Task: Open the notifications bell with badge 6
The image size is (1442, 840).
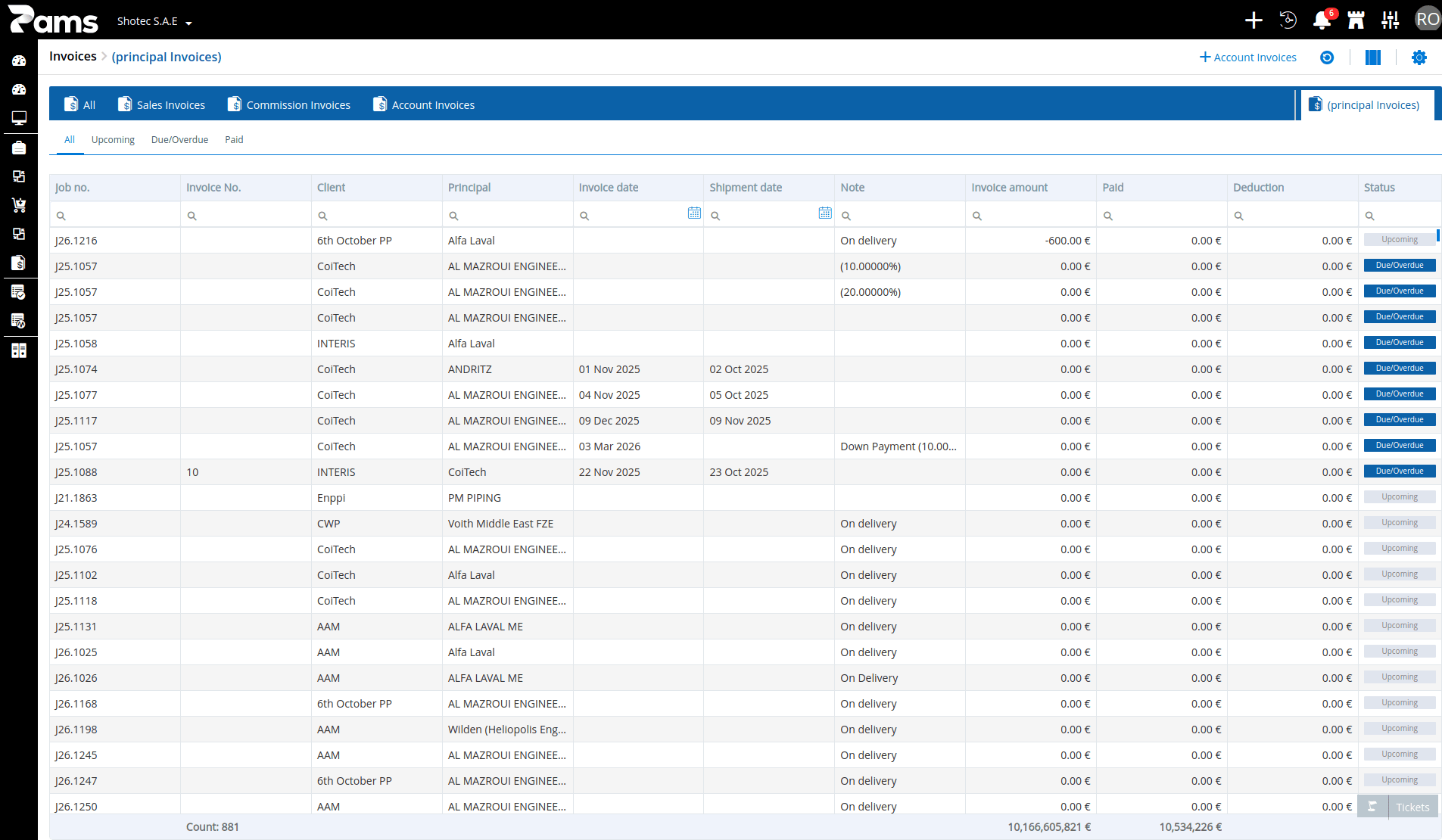Action: pyautogui.click(x=1322, y=20)
